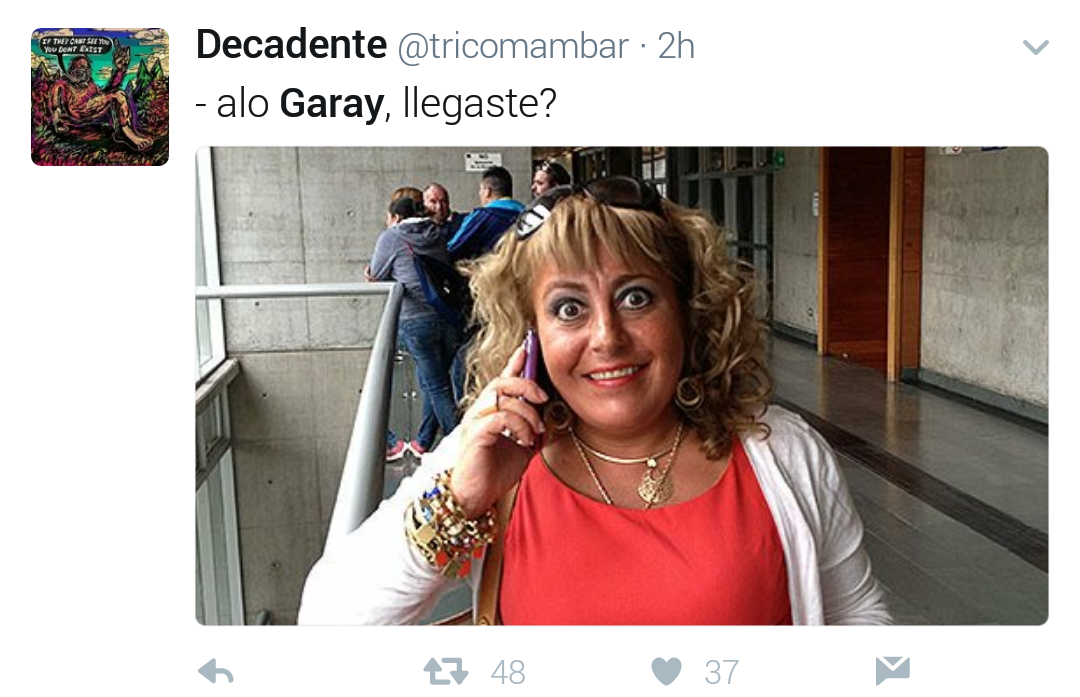Select the word alo in the tweet

coord(242,104)
